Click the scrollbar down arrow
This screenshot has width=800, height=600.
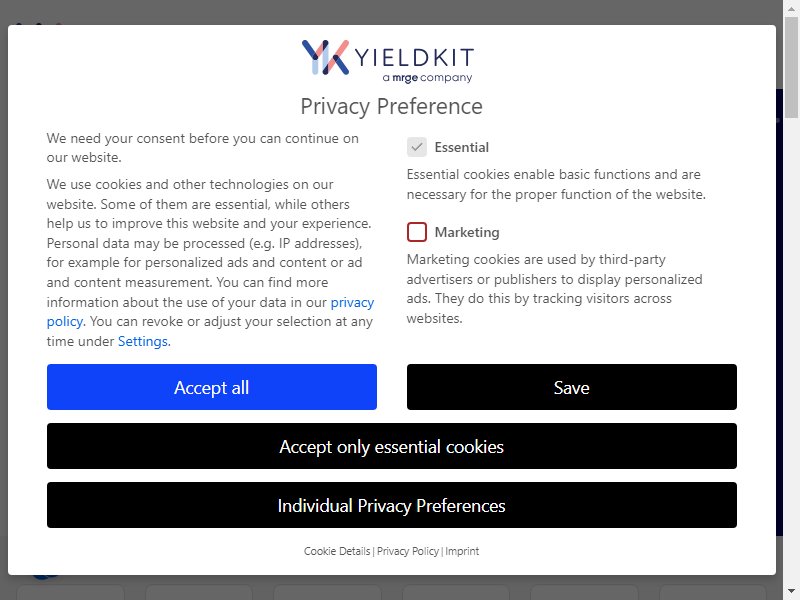pos(791,592)
